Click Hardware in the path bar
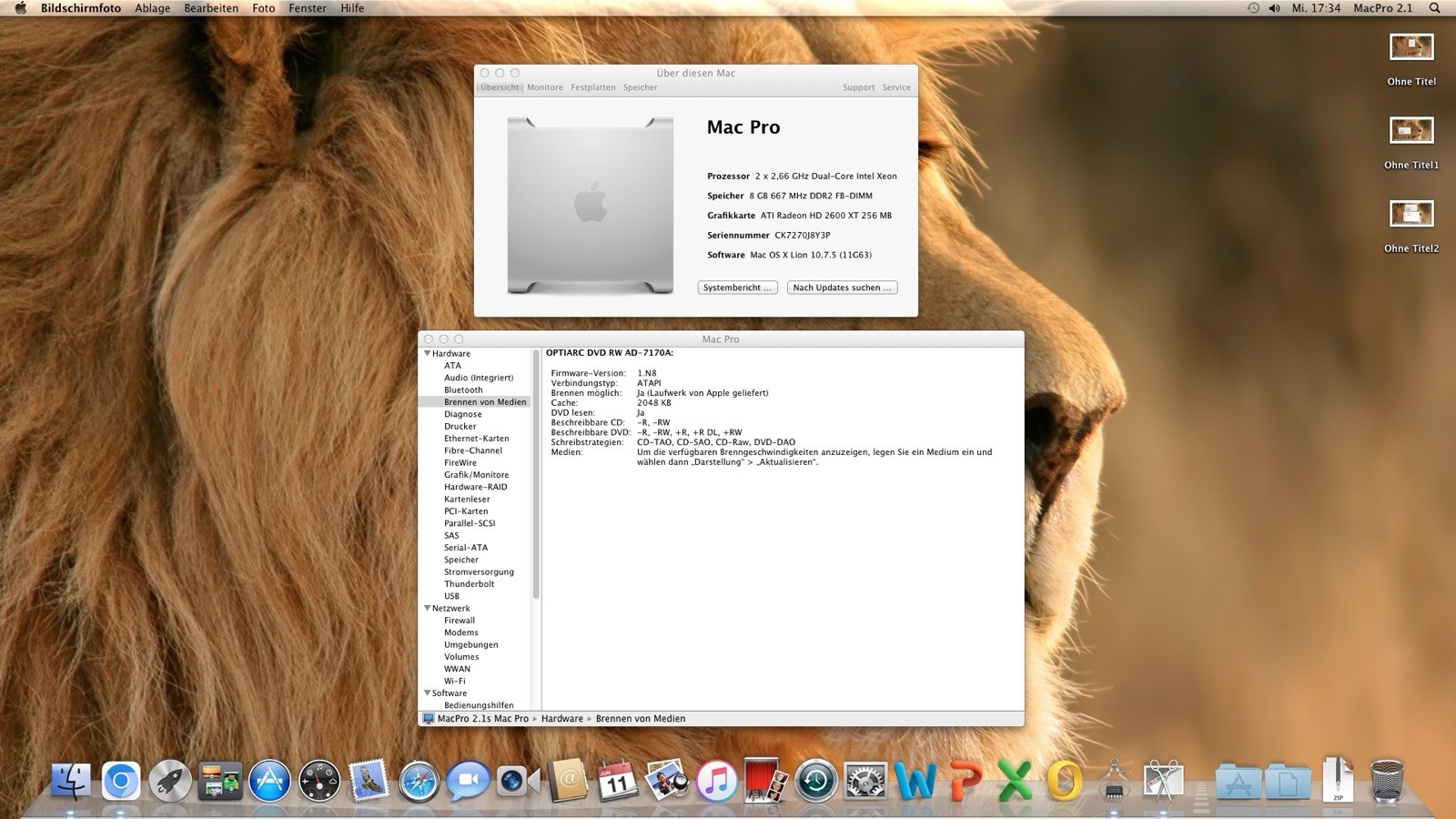The width and height of the screenshot is (1456, 819). (x=562, y=719)
